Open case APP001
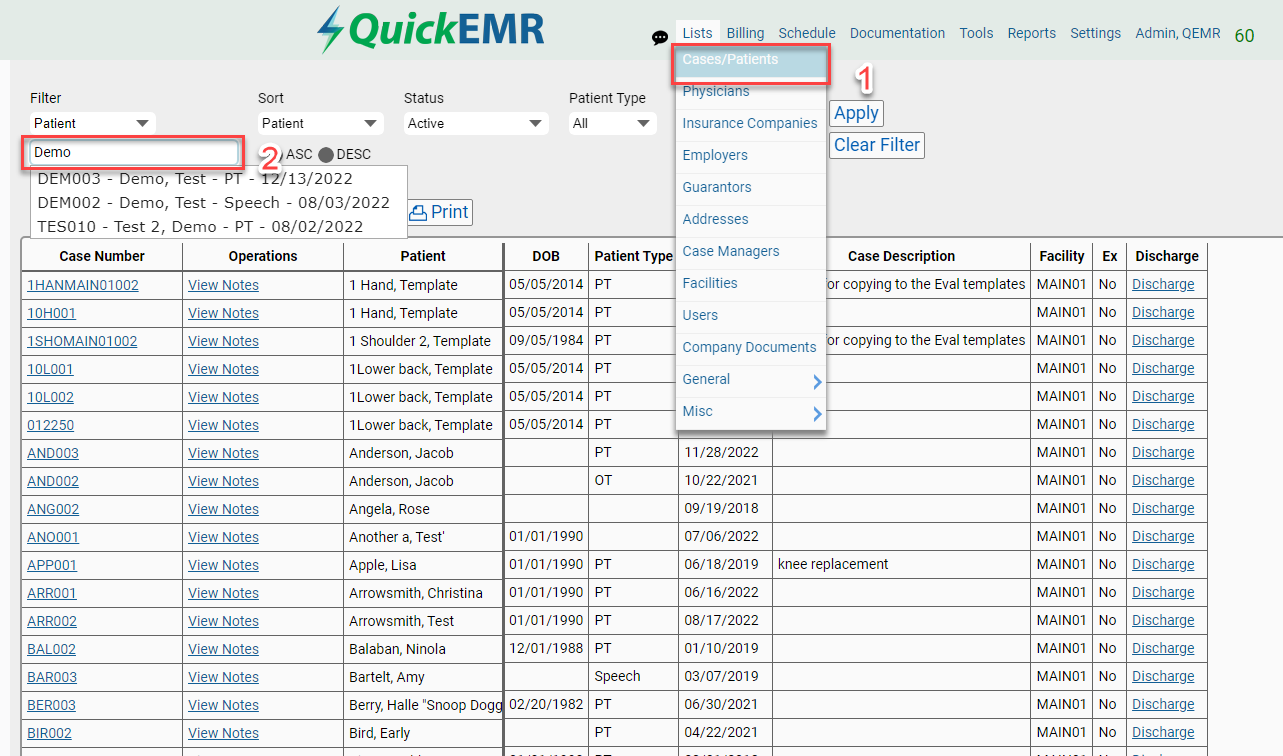This screenshot has height=756, width=1283. point(52,565)
